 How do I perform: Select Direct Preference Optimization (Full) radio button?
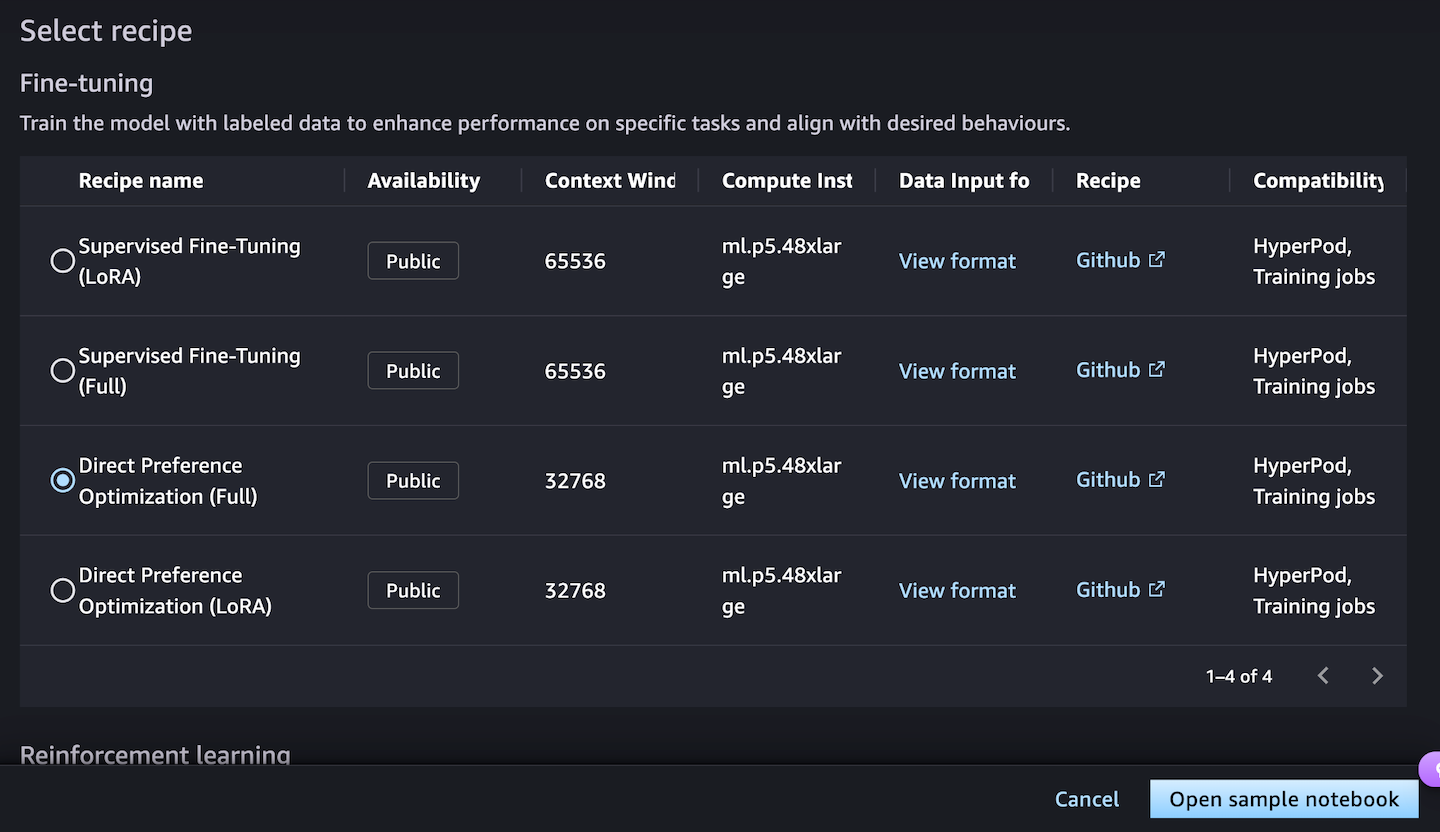tap(63, 481)
